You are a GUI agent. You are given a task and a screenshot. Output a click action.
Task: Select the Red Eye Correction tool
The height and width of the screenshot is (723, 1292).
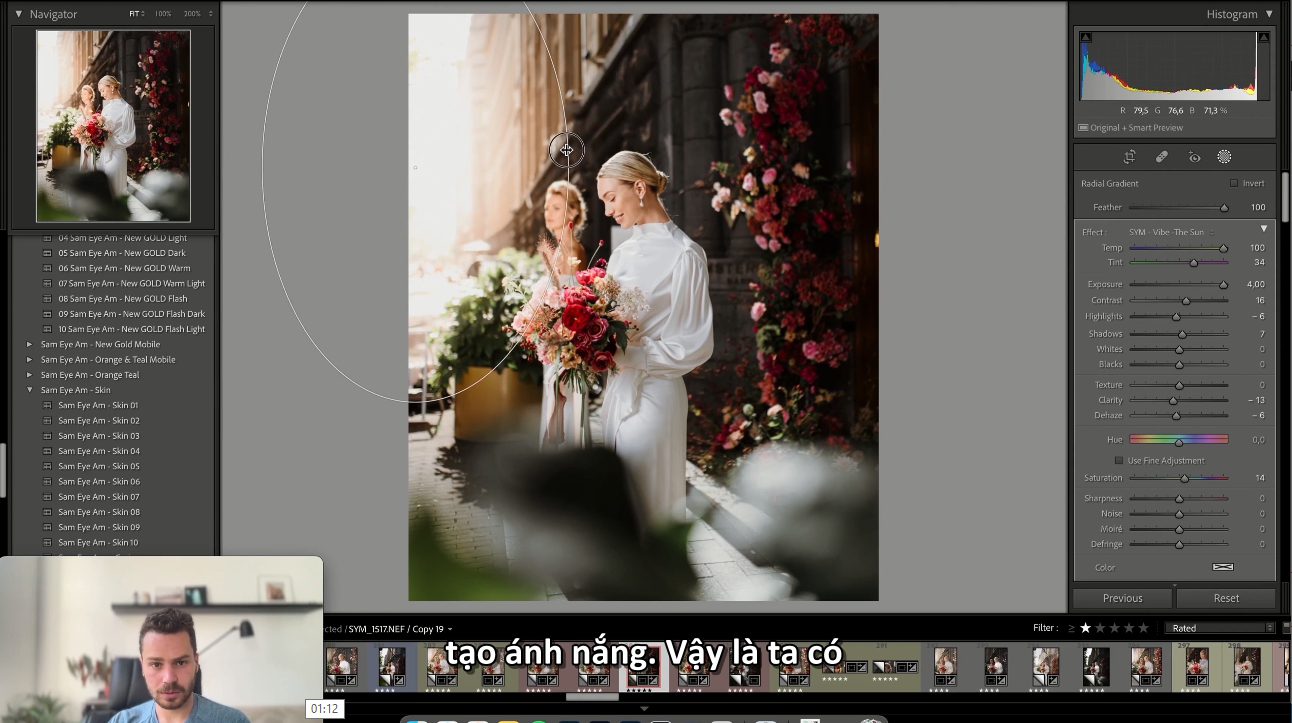click(x=1193, y=157)
